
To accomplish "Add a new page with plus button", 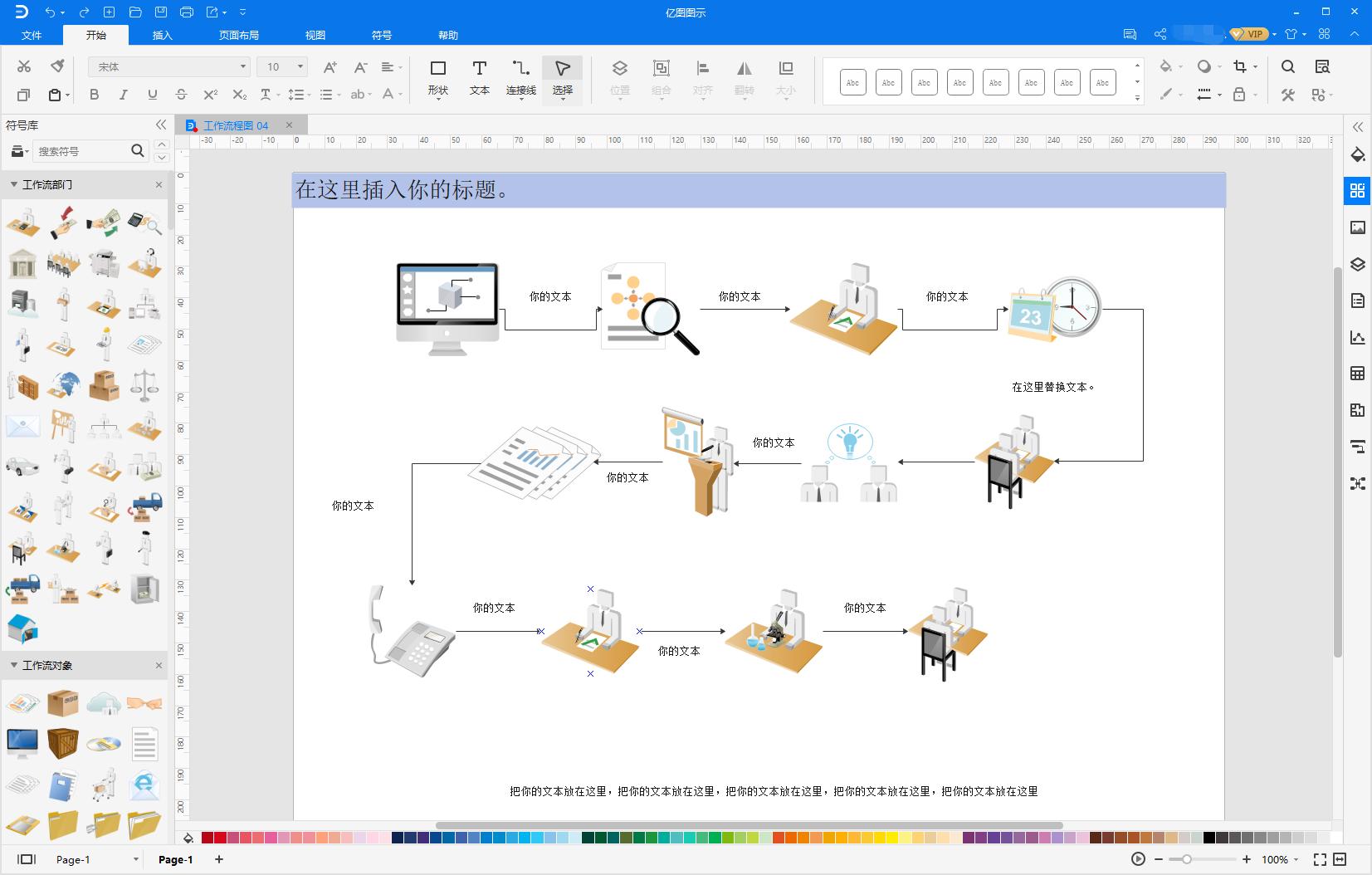I will pyautogui.click(x=219, y=859).
